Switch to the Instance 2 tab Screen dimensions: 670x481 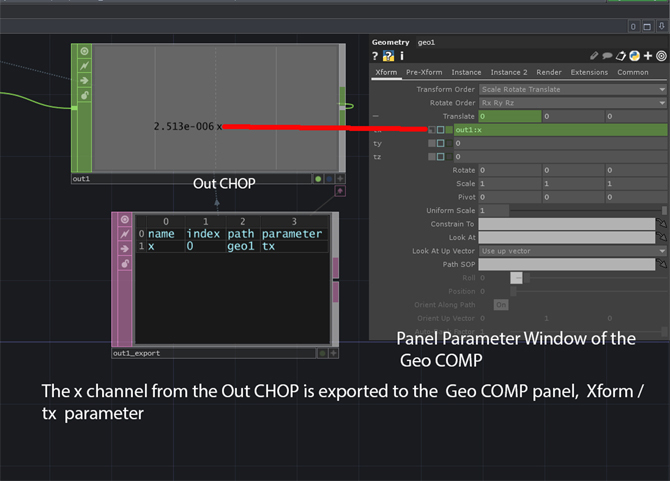pyautogui.click(x=508, y=72)
